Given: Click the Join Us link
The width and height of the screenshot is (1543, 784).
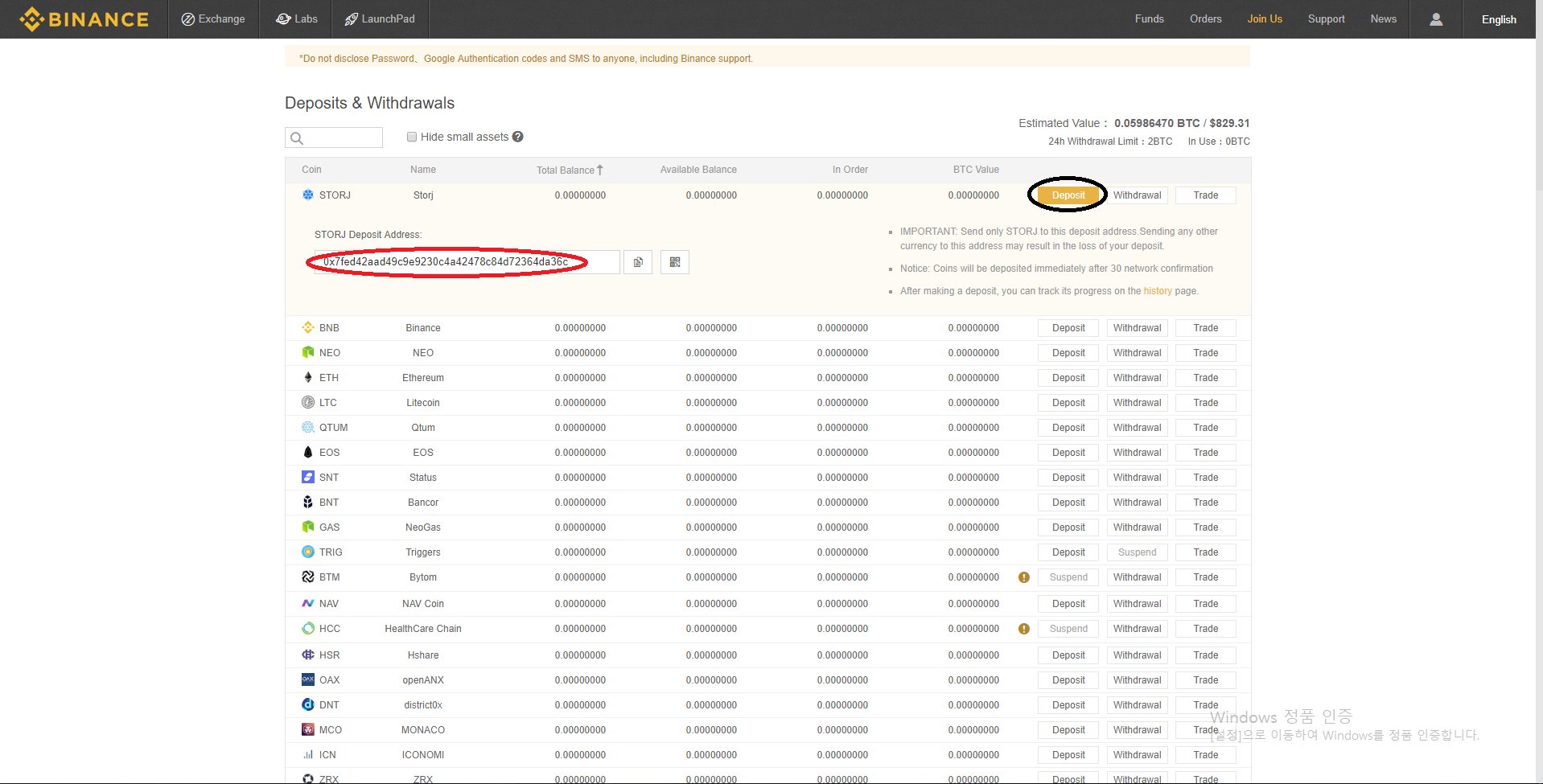Looking at the screenshot, I should point(1265,19).
